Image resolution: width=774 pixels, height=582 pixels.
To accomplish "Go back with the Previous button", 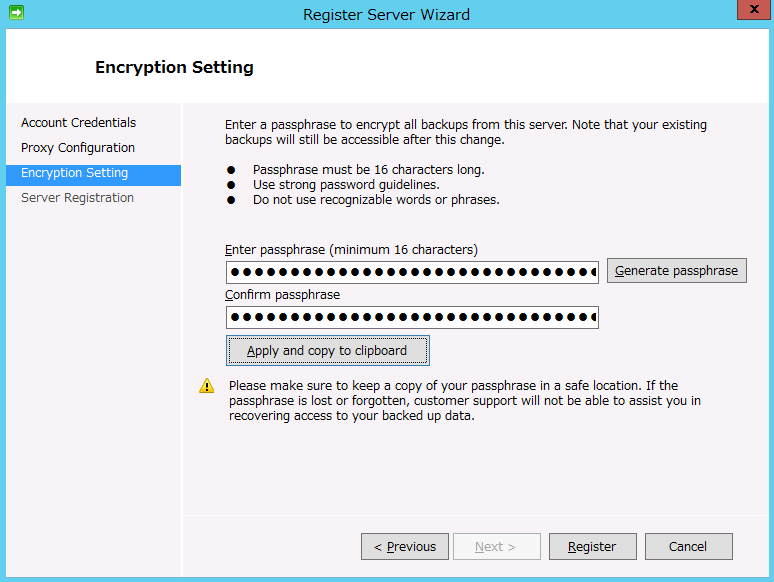I will 405,547.
